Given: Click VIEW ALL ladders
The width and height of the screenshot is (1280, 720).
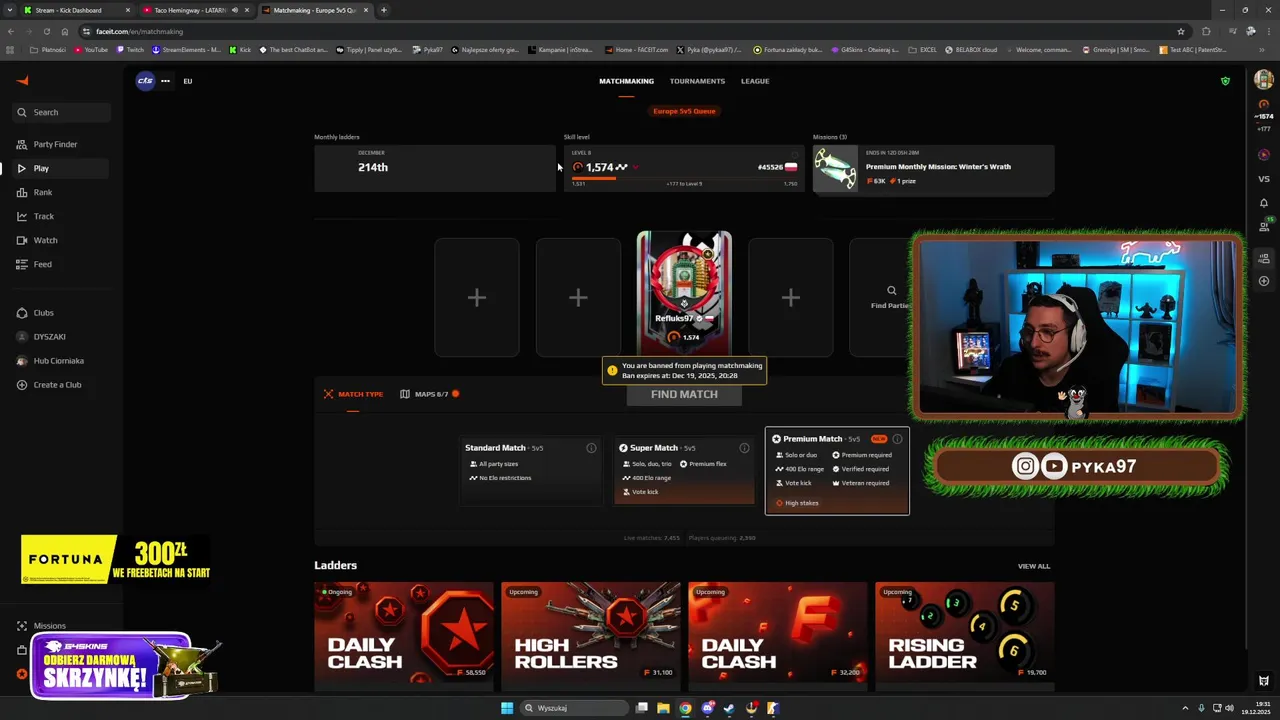Looking at the screenshot, I should [1034, 566].
